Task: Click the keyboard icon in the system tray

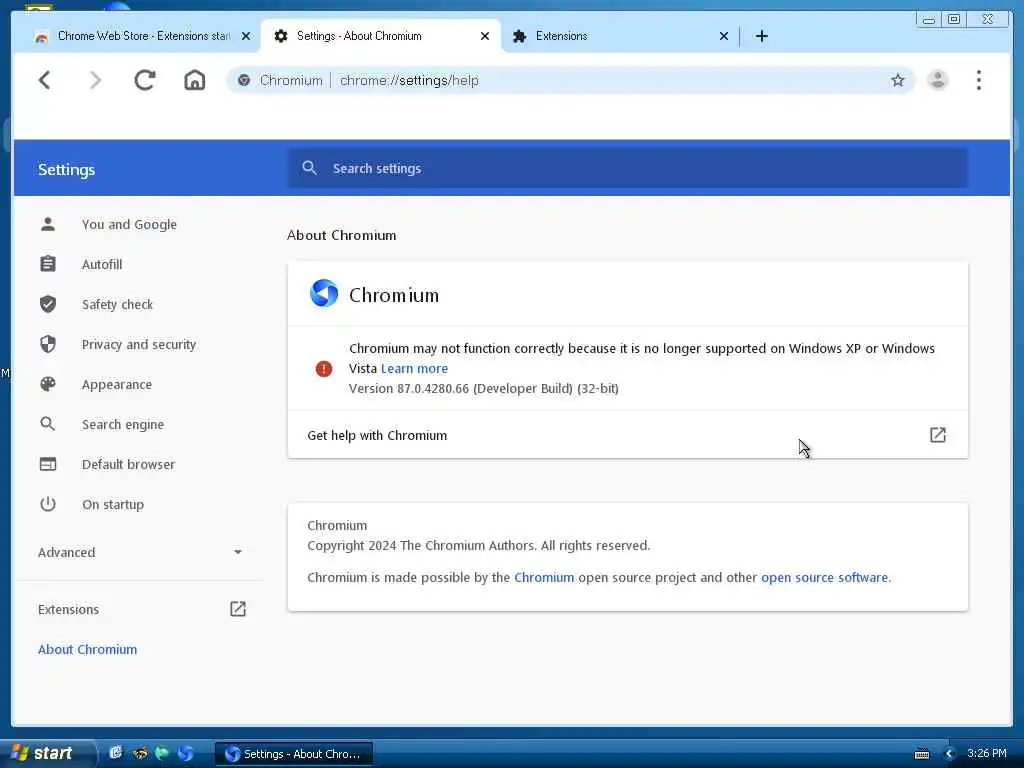Action: point(921,754)
